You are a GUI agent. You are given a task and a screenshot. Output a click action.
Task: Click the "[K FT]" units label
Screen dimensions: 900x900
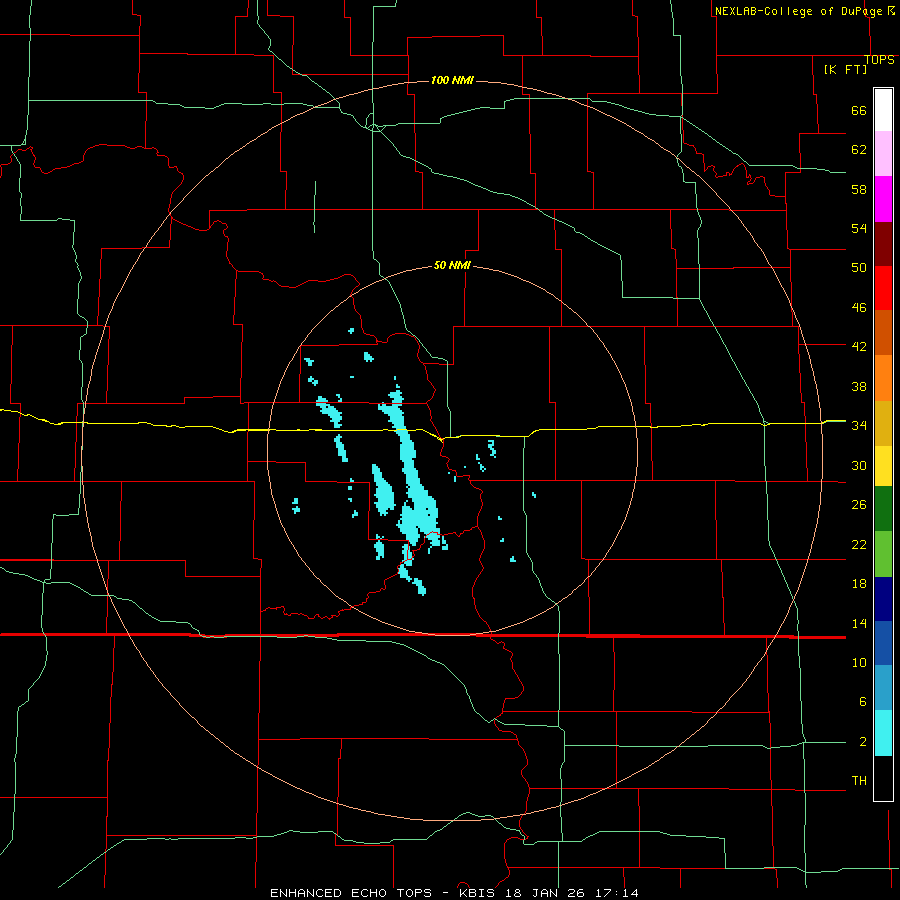click(845, 69)
